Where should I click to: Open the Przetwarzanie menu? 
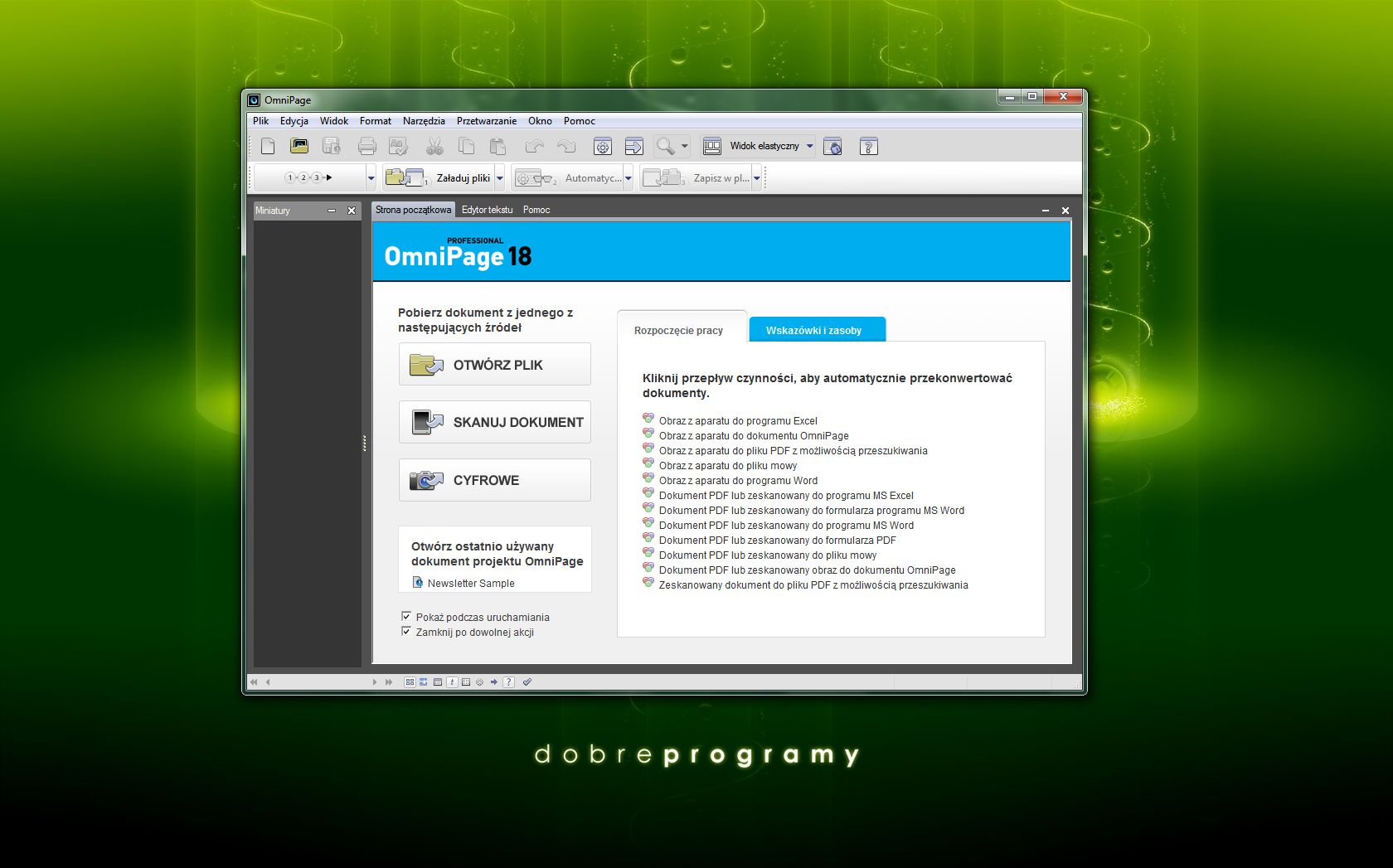click(x=487, y=121)
